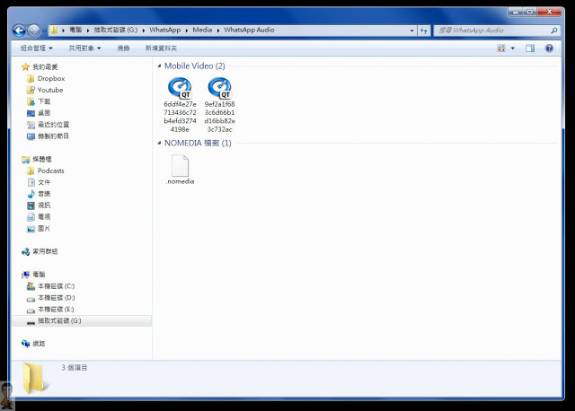The height and width of the screenshot is (411, 575).
Task: Collapse the Mobile Video group
Action: point(159,66)
